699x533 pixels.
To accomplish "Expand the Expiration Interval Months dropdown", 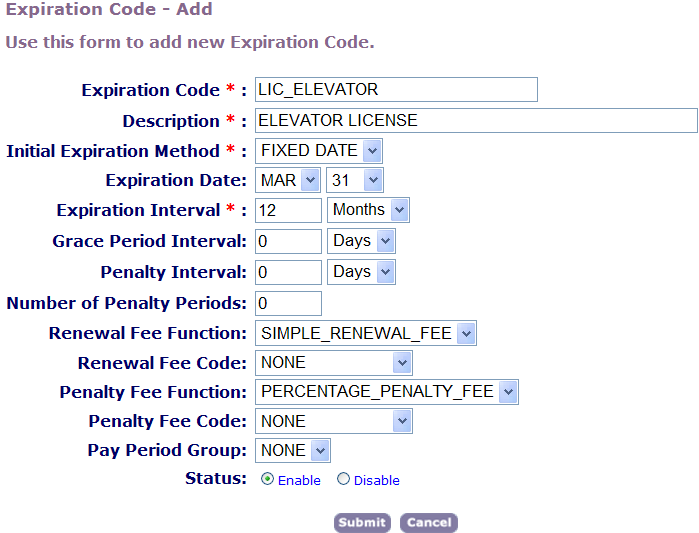I will pos(369,210).
